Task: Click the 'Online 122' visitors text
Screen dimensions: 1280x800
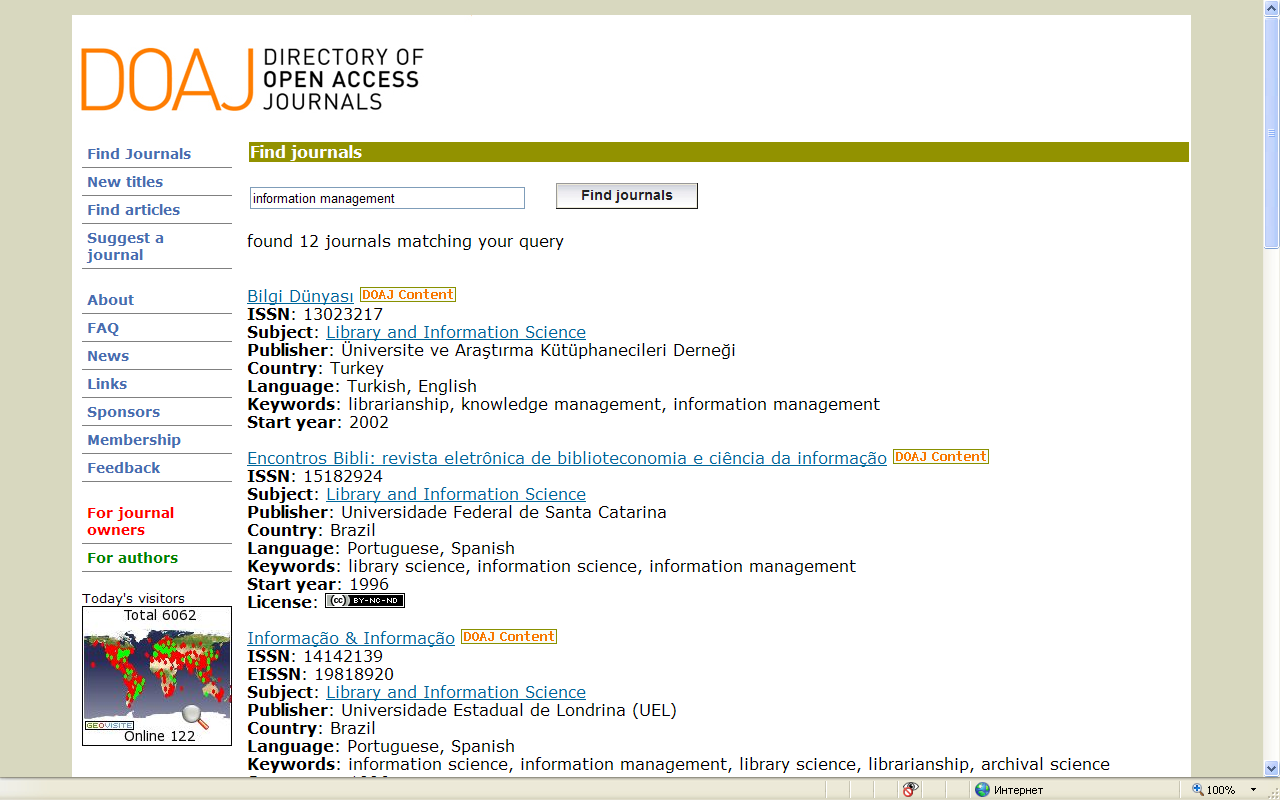Action: pos(160,736)
